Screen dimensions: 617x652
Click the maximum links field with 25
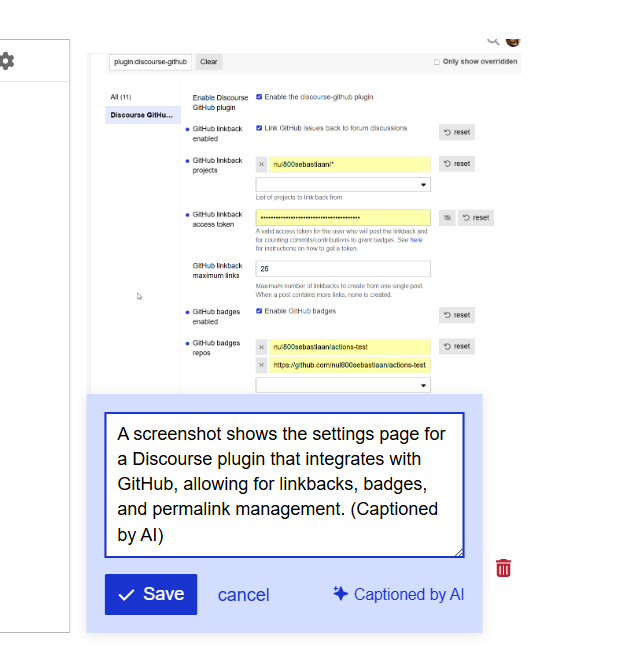[343, 269]
